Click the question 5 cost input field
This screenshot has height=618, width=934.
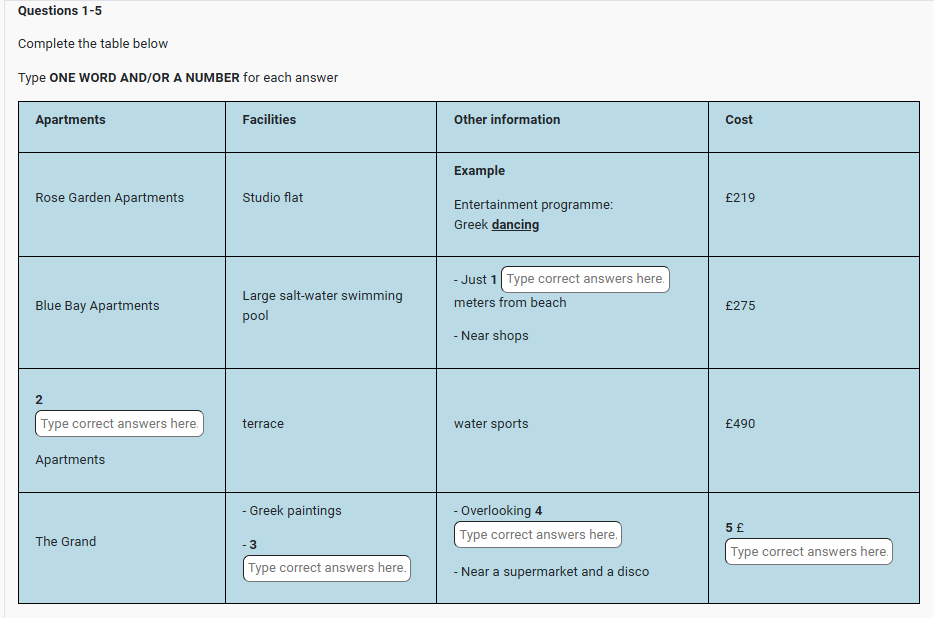[x=808, y=552]
